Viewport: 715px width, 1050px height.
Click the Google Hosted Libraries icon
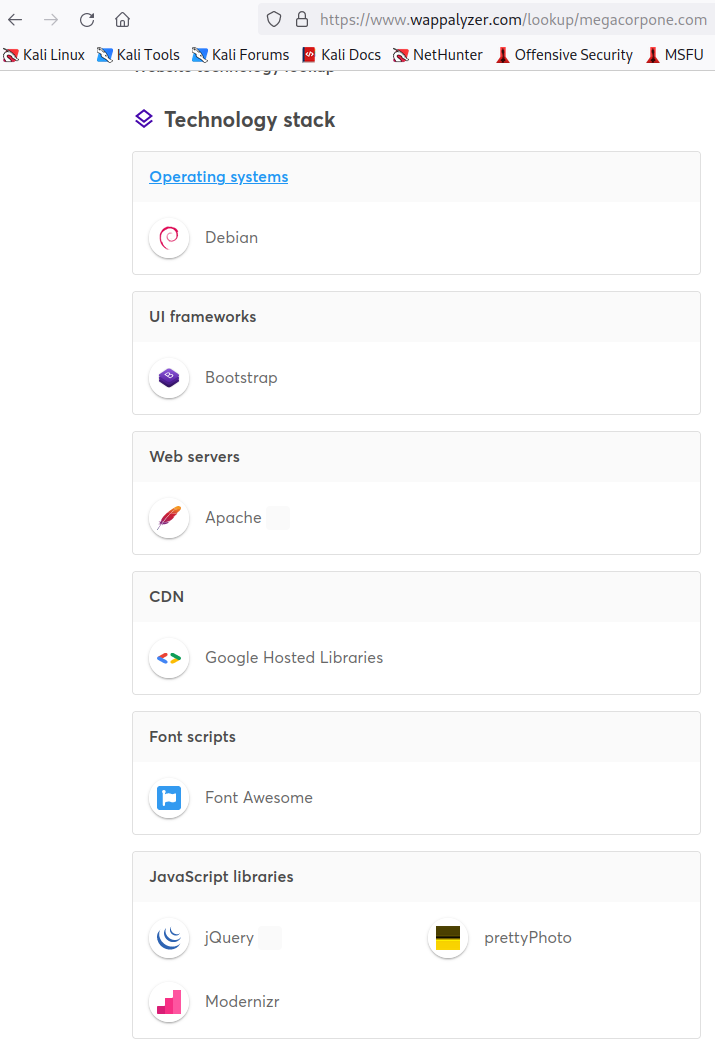click(x=169, y=658)
